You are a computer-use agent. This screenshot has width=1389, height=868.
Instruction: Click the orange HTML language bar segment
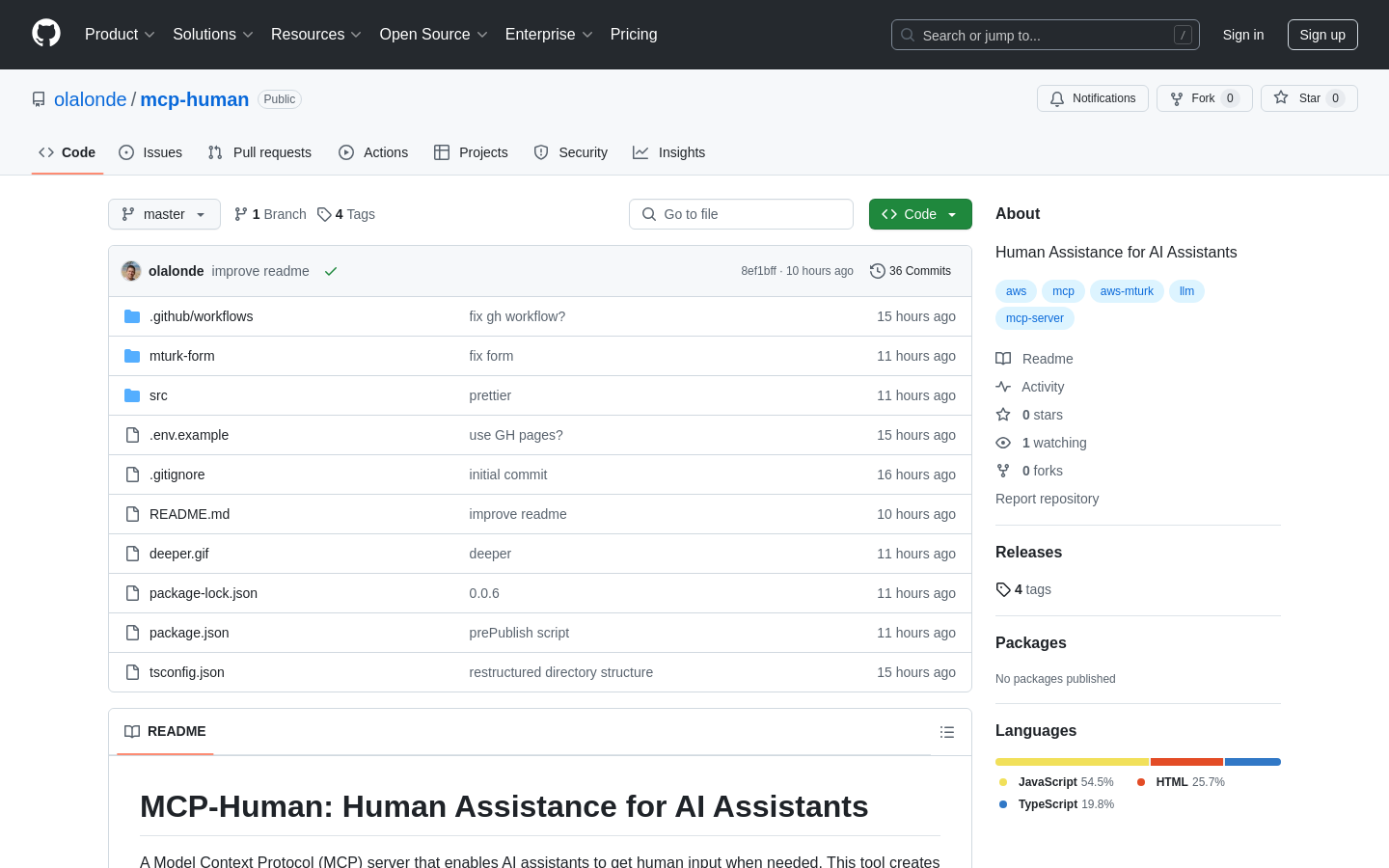[1187, 762]
